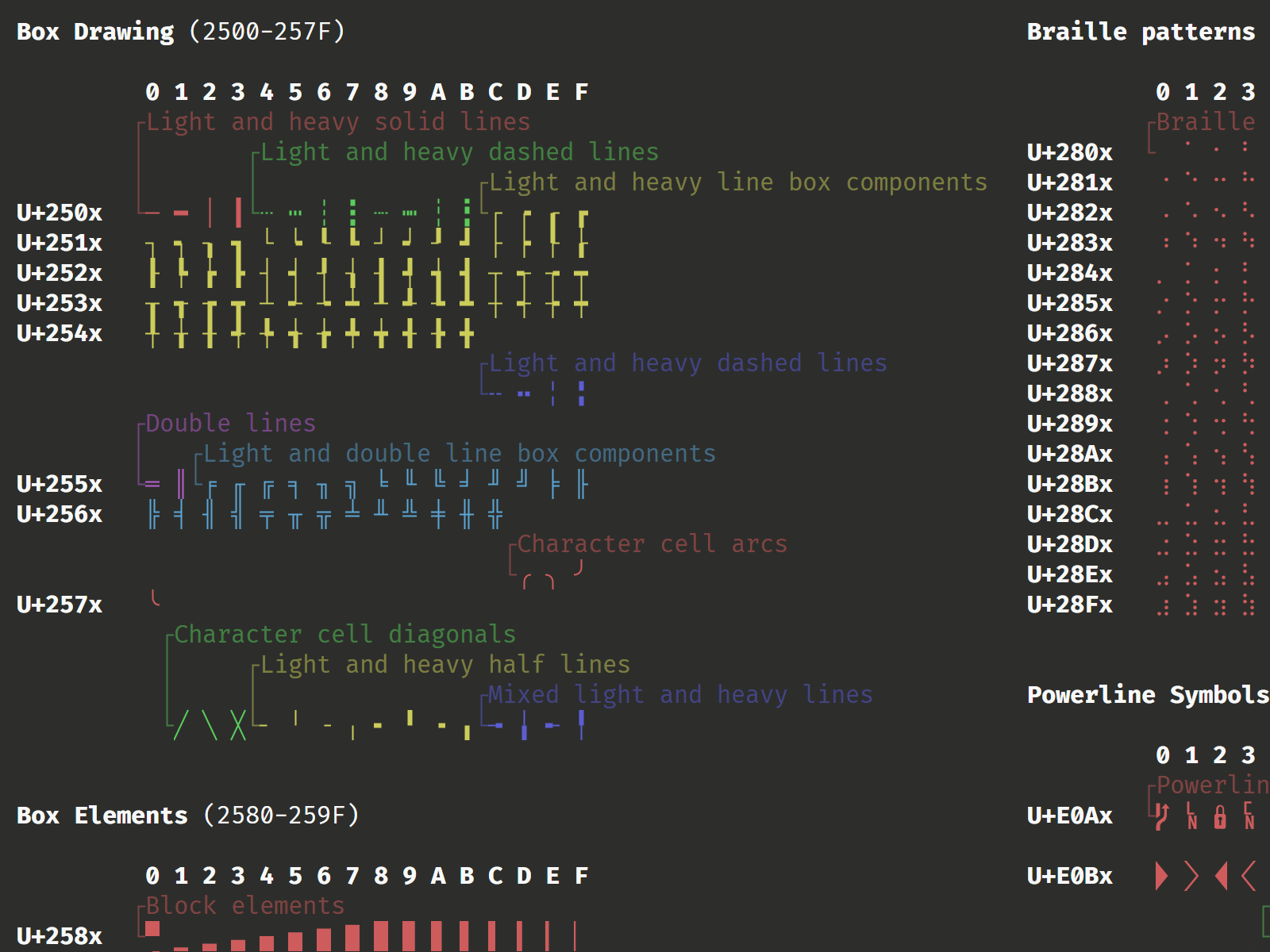Click the red 'Braille' group label

tap(1206, 122)
